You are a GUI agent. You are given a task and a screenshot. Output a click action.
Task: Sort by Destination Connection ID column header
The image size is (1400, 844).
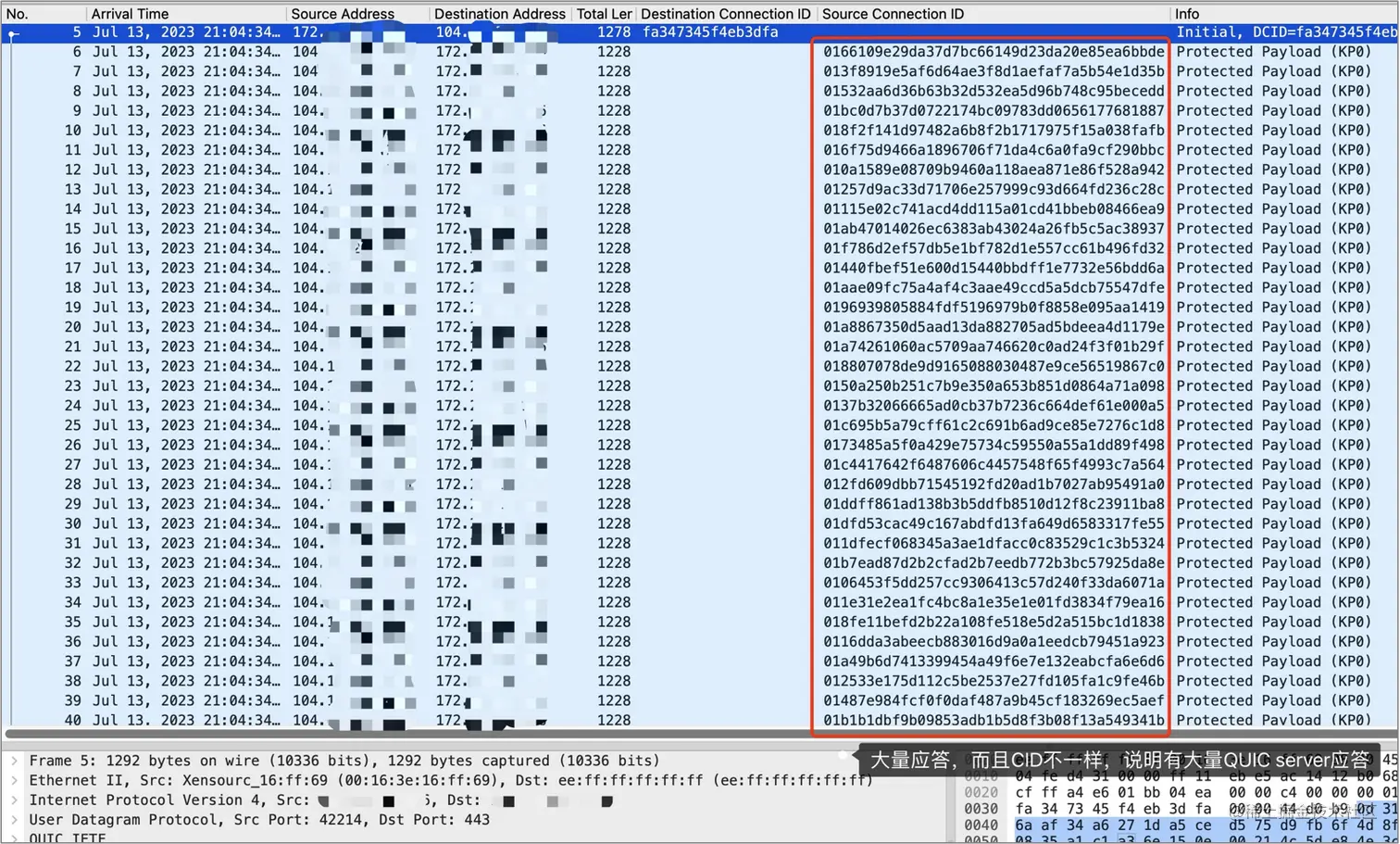pyautogui.click(x=726, y=14)
